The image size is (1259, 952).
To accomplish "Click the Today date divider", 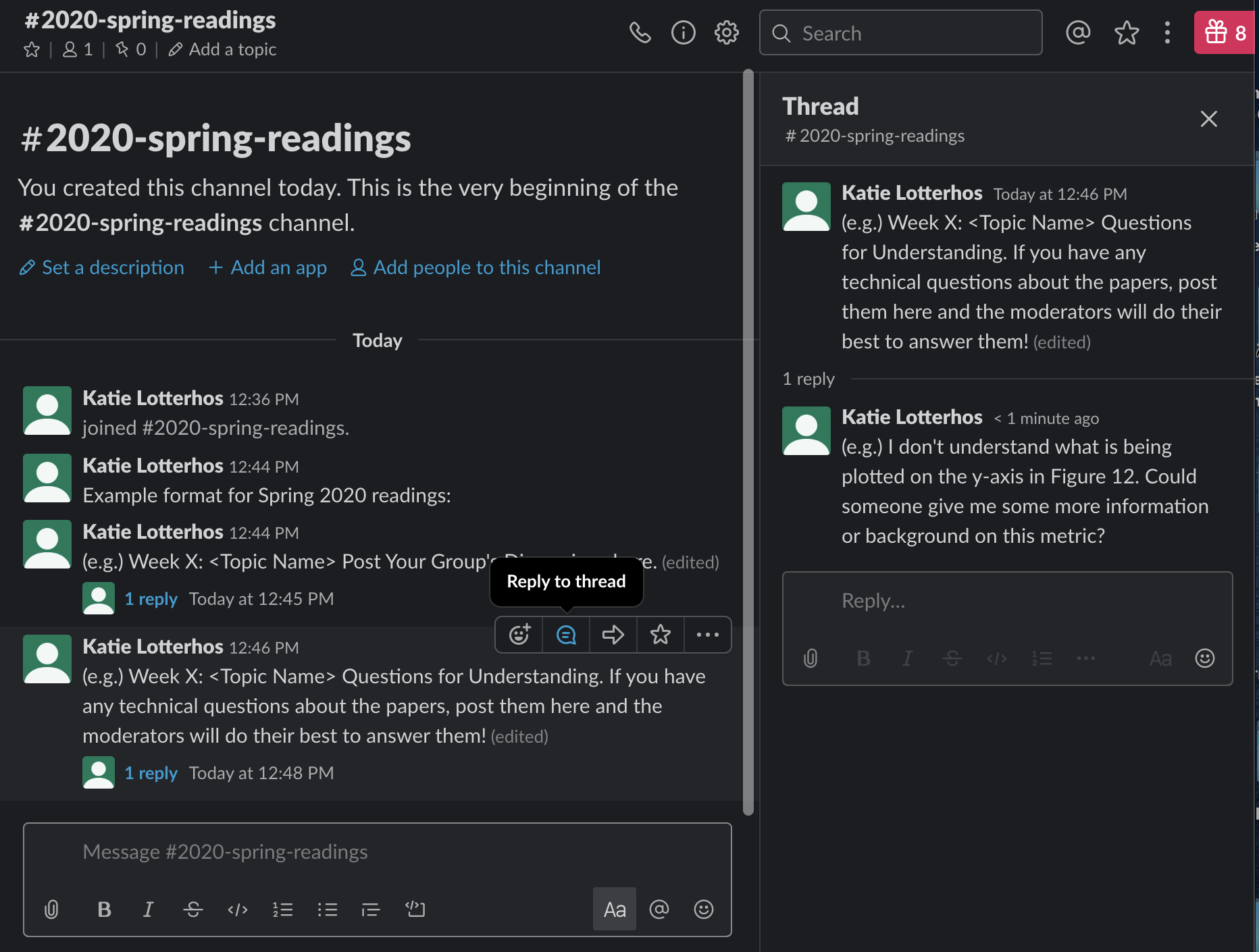I will tap(378, 340).
